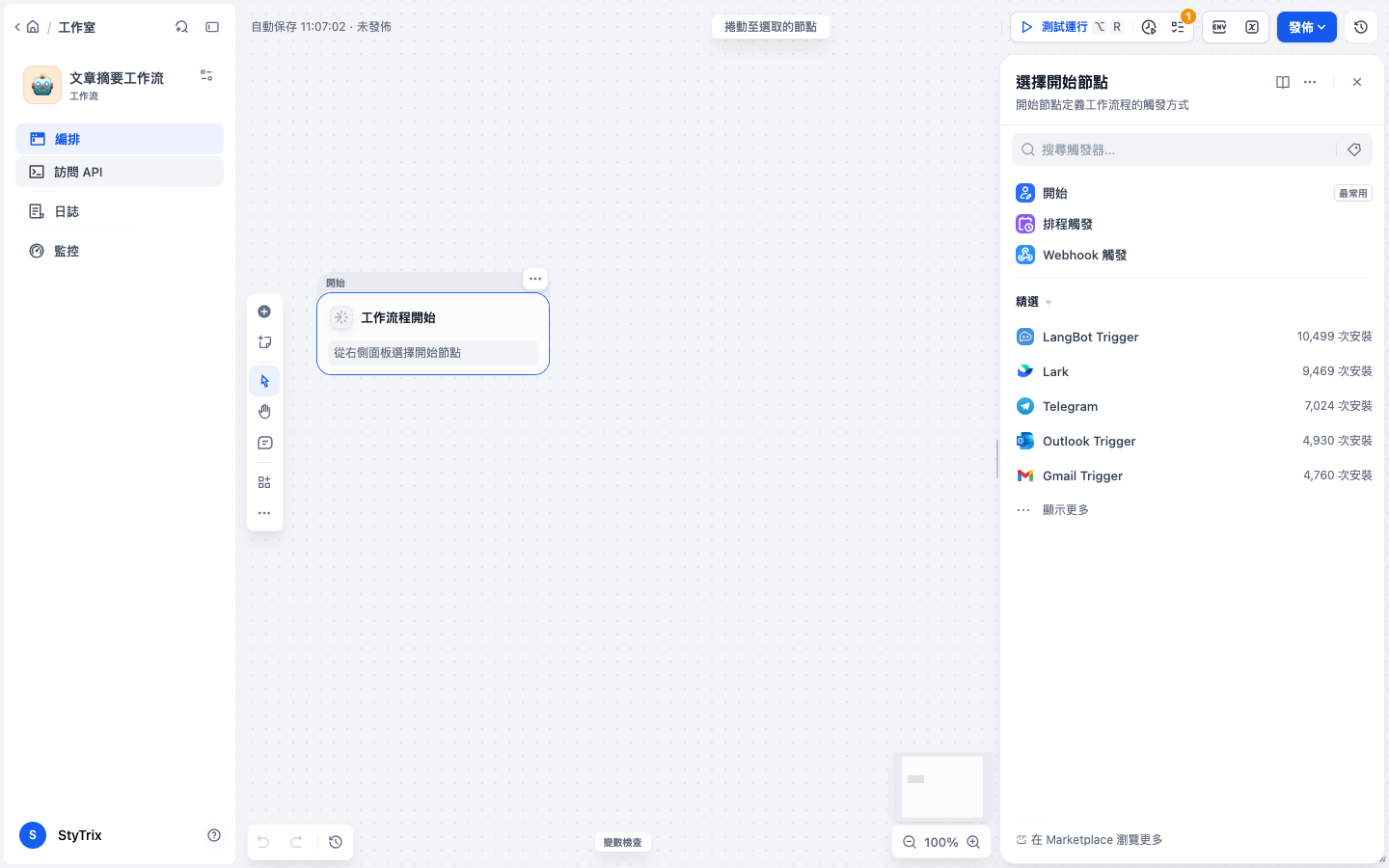Open panel three-dot options menu

click(x=1310, y=82)
